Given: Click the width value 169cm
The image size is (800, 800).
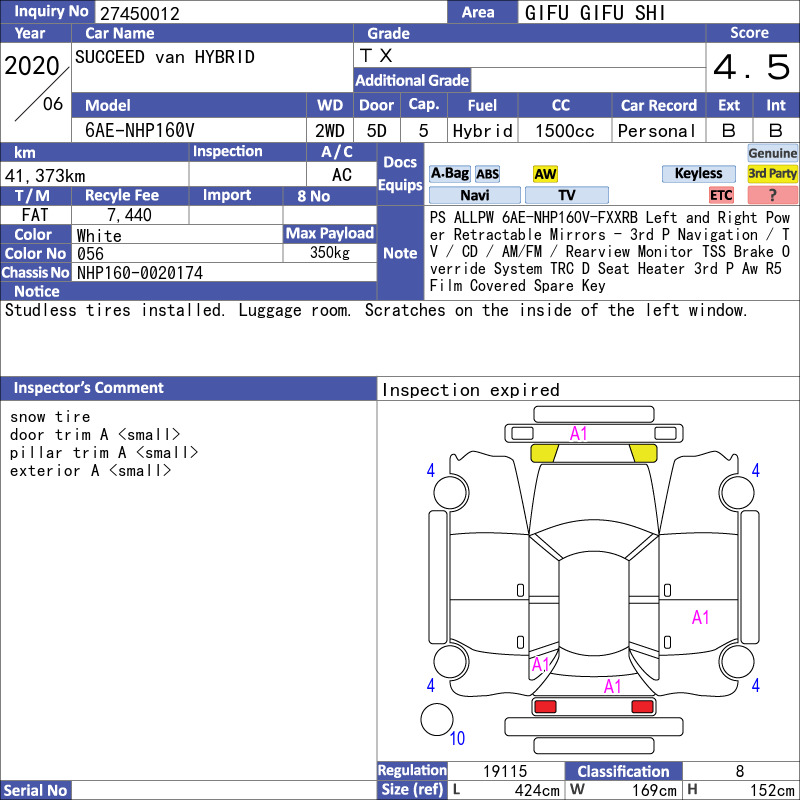Looking at the screenshot, I should (x=654, y=790).
